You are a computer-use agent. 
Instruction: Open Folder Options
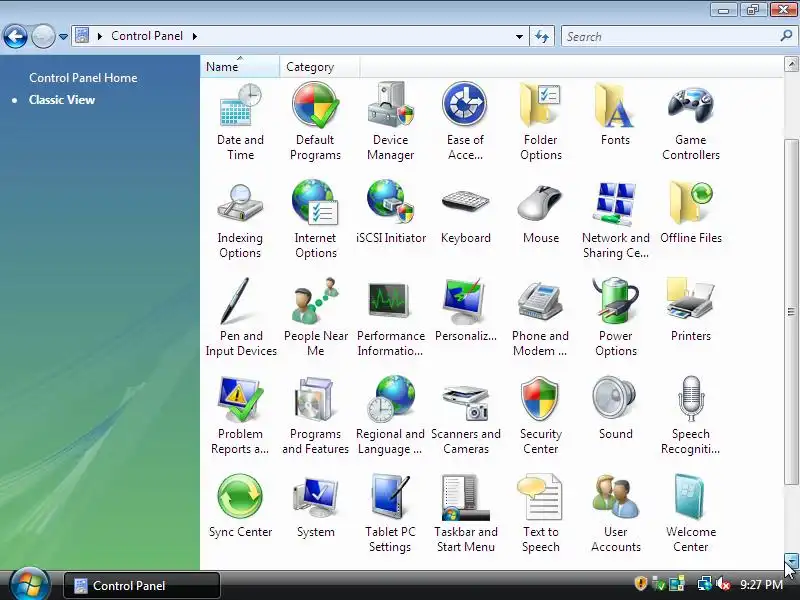pos(540,122)
